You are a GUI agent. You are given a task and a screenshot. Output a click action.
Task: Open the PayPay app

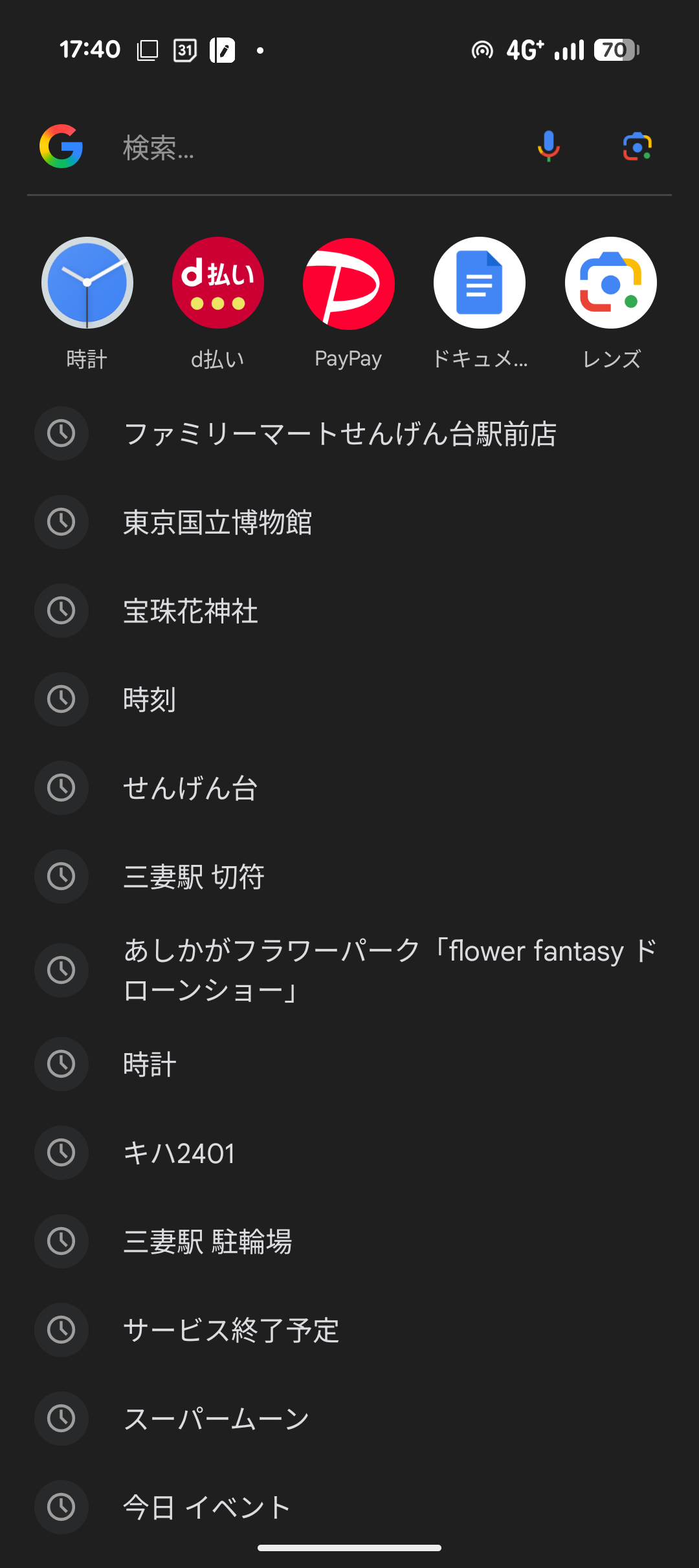pos(349,283)
